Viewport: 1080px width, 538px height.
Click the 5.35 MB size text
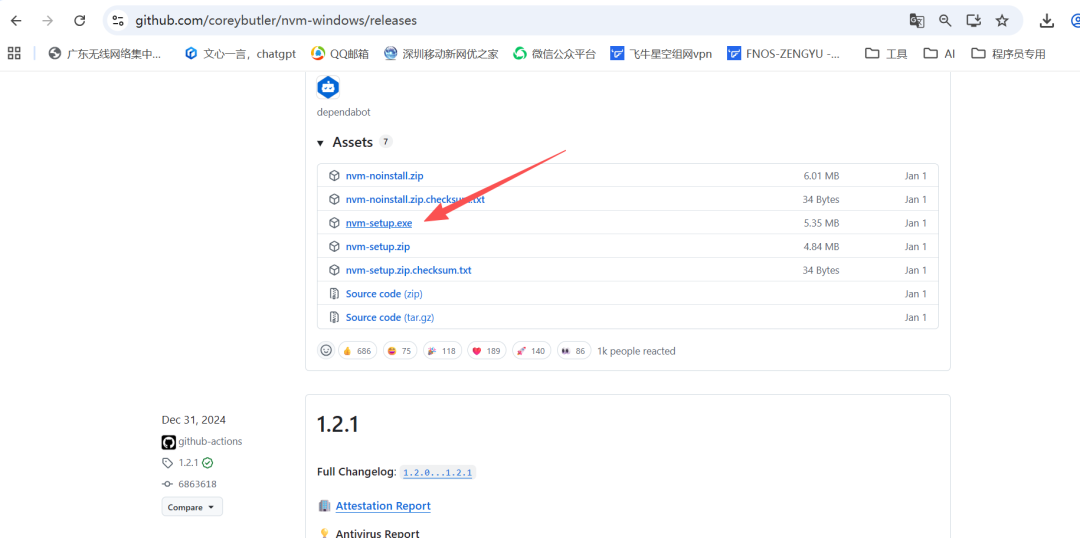[821, 223]
